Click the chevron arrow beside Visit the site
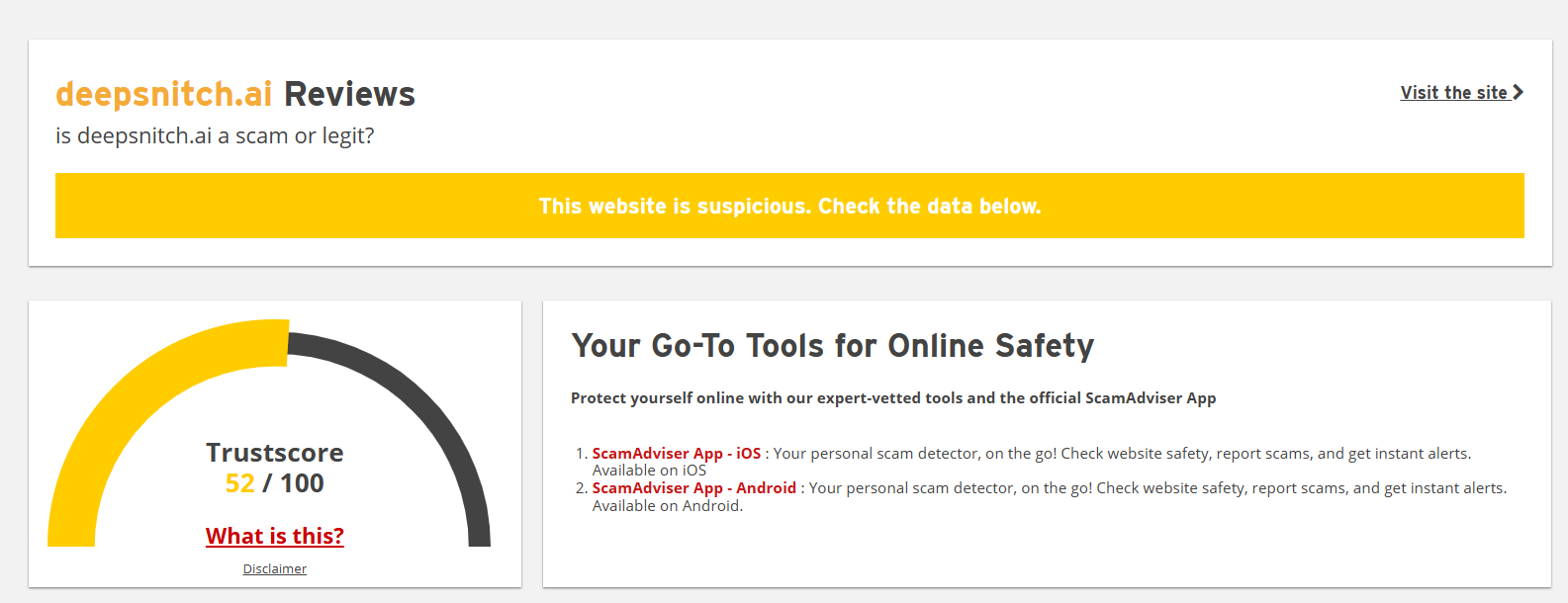The width and height of the screenshot is (1568, 603). [1518, 92]
